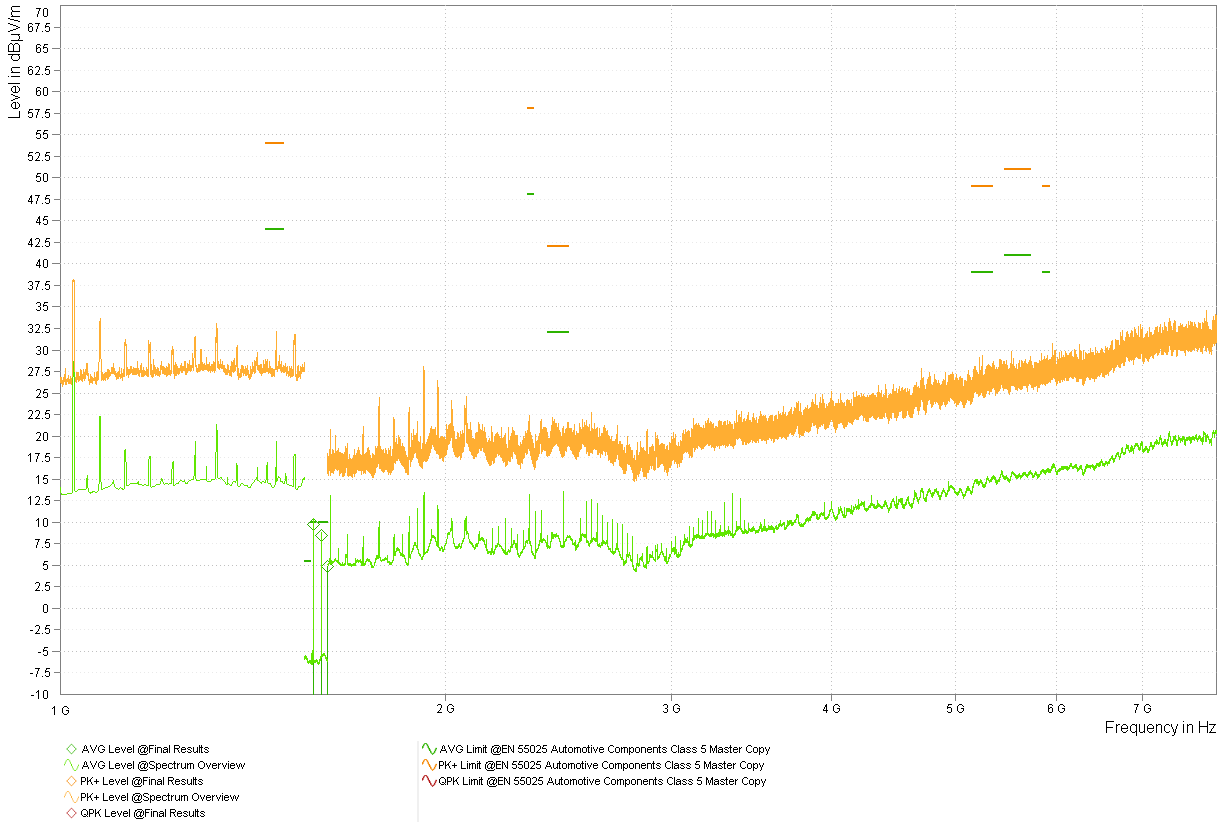This screenshot has width=1222, height=831.
Task: Click the green wave icon for AVG Level Spectrum Overview
Action: coord(70,765)
